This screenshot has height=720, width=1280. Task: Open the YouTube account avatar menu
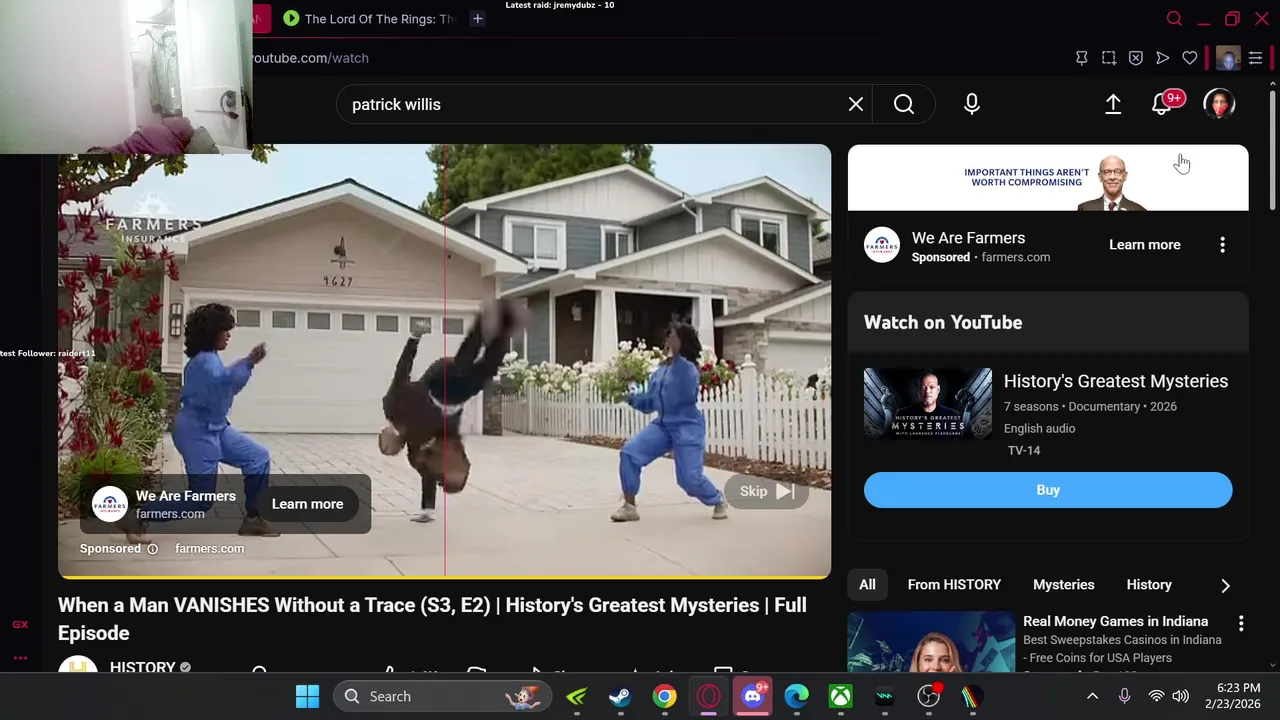[x=1219, y=104]
